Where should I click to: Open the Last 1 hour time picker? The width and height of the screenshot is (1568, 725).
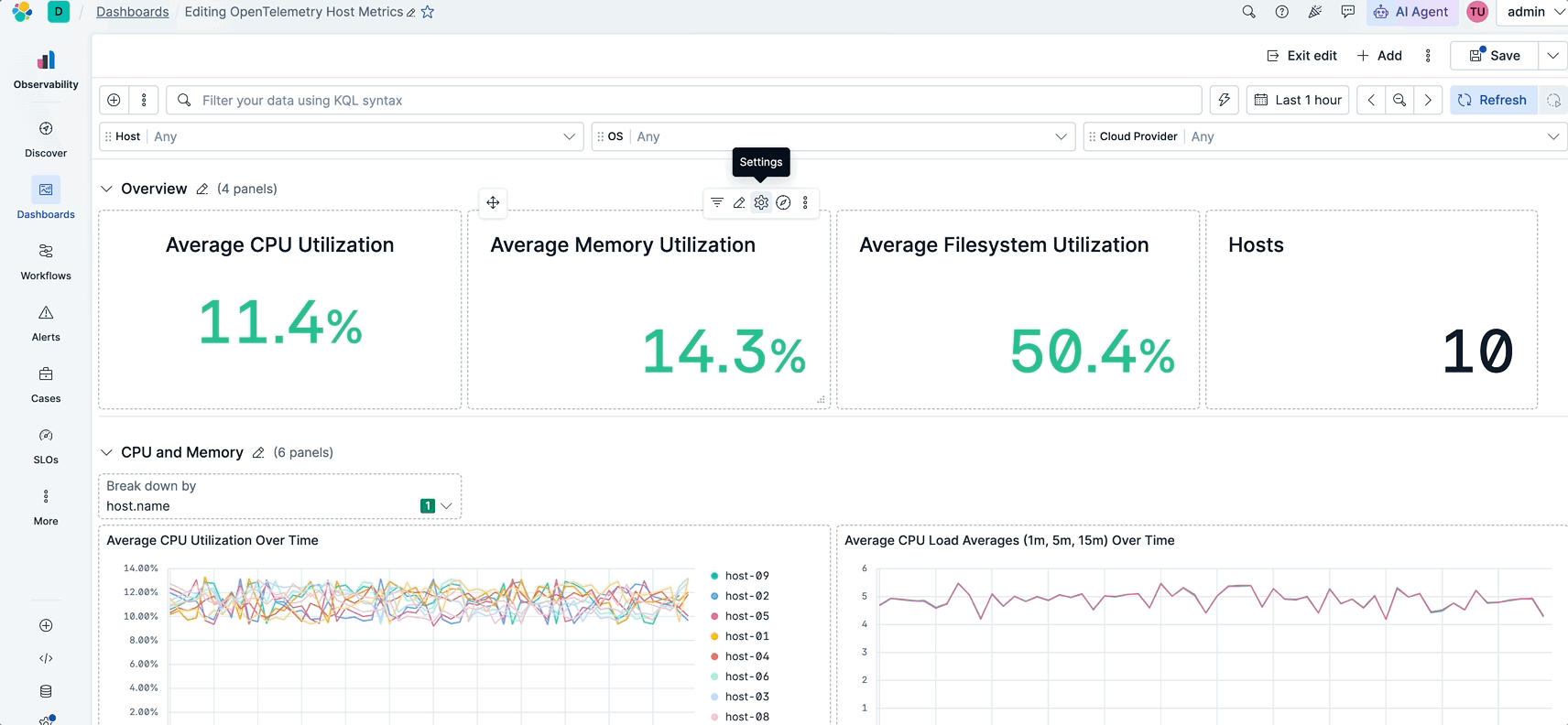coord(1299,100)
